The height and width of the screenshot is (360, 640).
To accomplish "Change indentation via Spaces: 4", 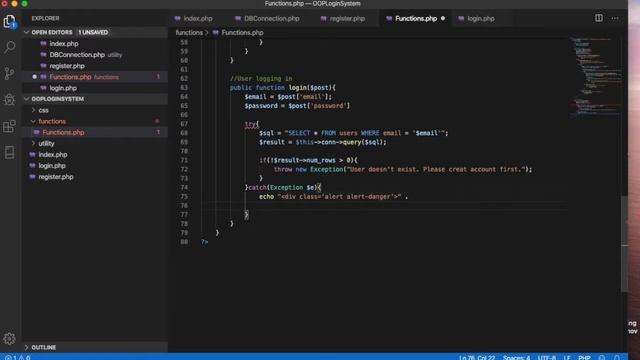I will [x=516, y=358].
